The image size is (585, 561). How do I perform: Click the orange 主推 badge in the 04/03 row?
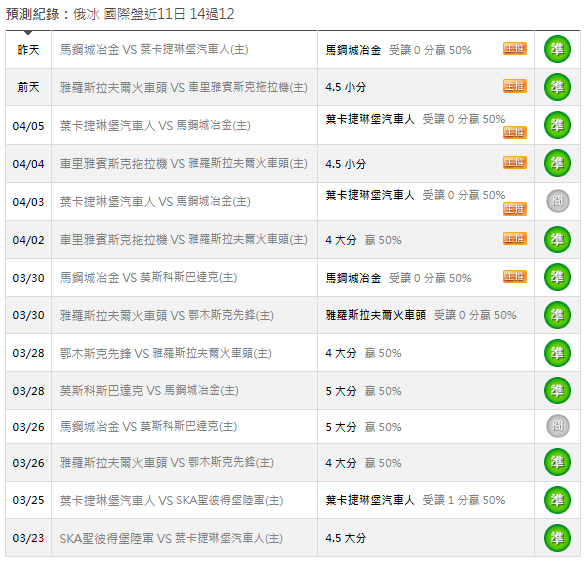514,209
